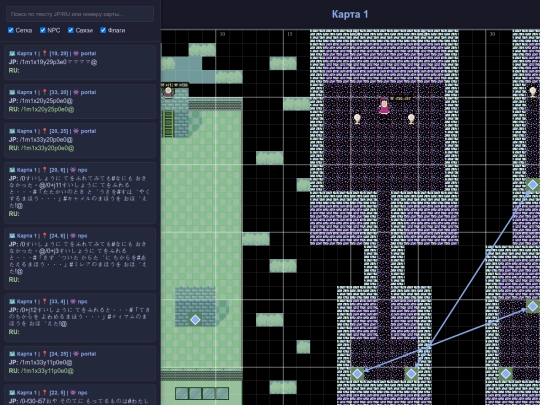Click grid column label 10 on the map
Viewport: 540px width, 405px height.
(x=222, y=34)
